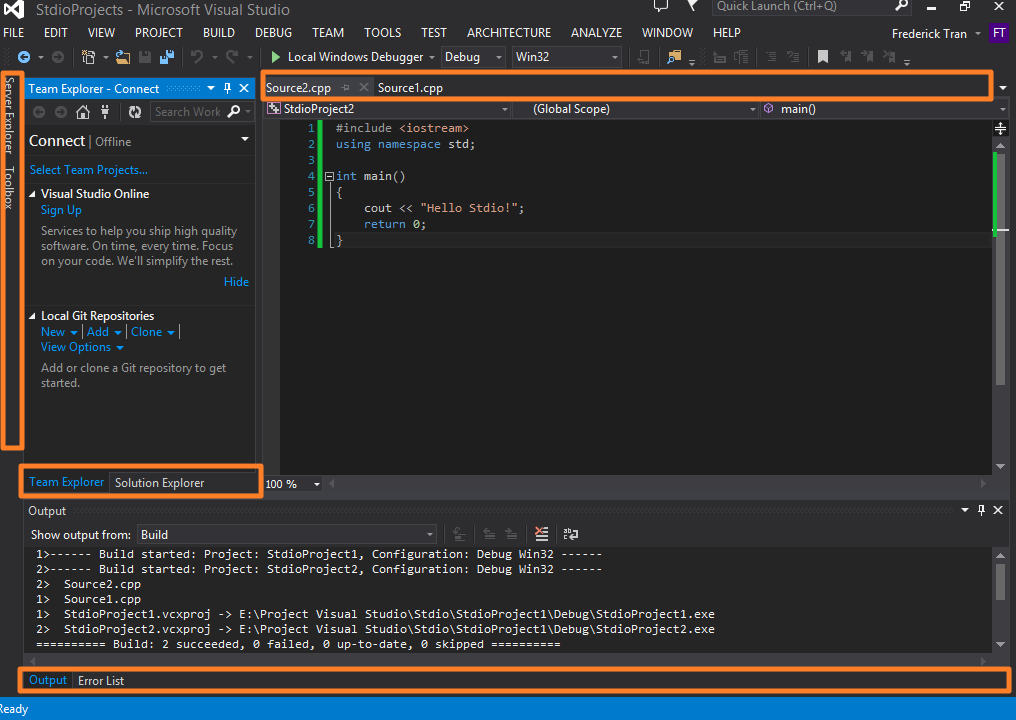Collapse the Visual Studio Online section
The width and height of the screenshot is (1016, 720).
click(32, 194)
